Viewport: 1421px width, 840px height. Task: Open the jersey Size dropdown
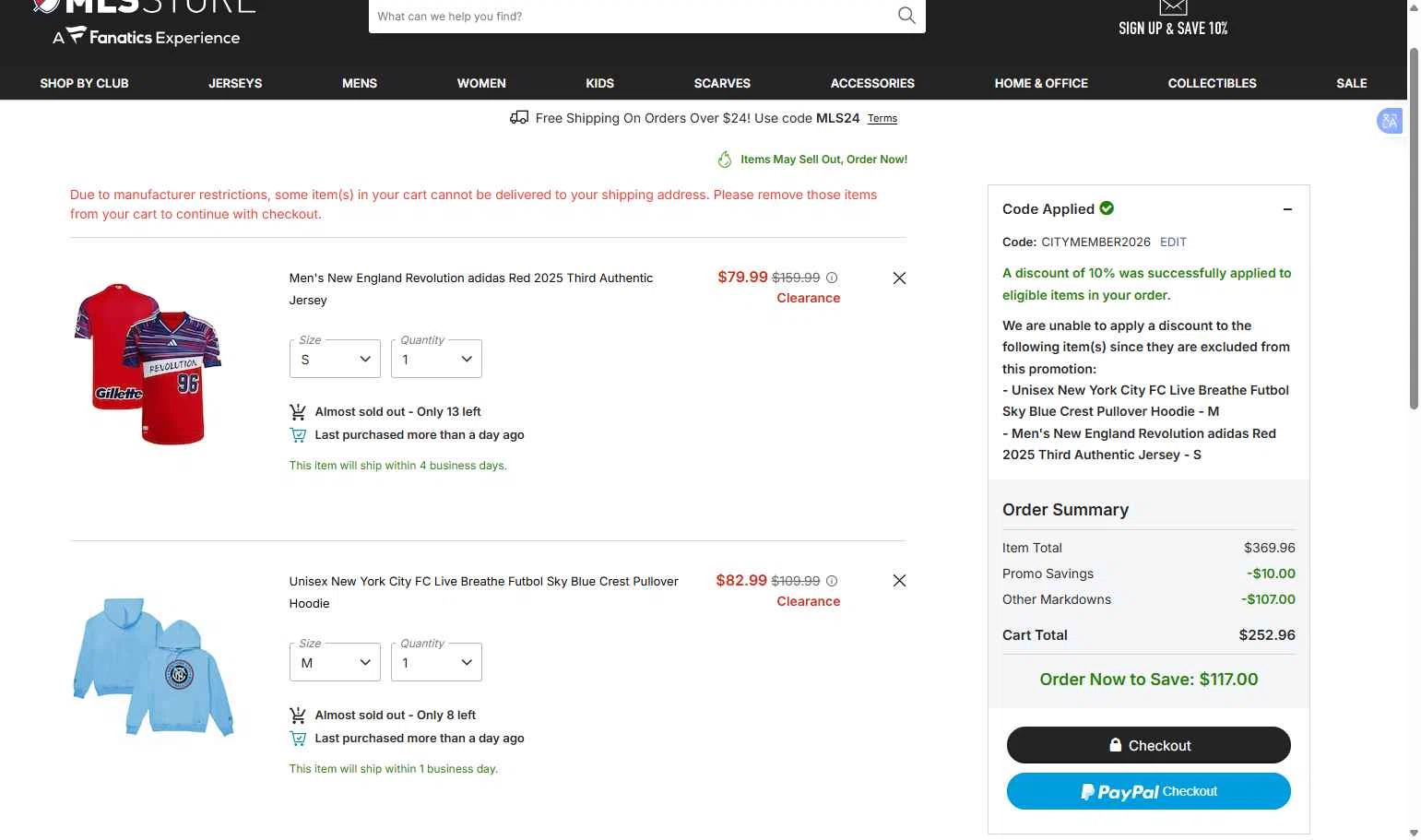tap(335, 359)
